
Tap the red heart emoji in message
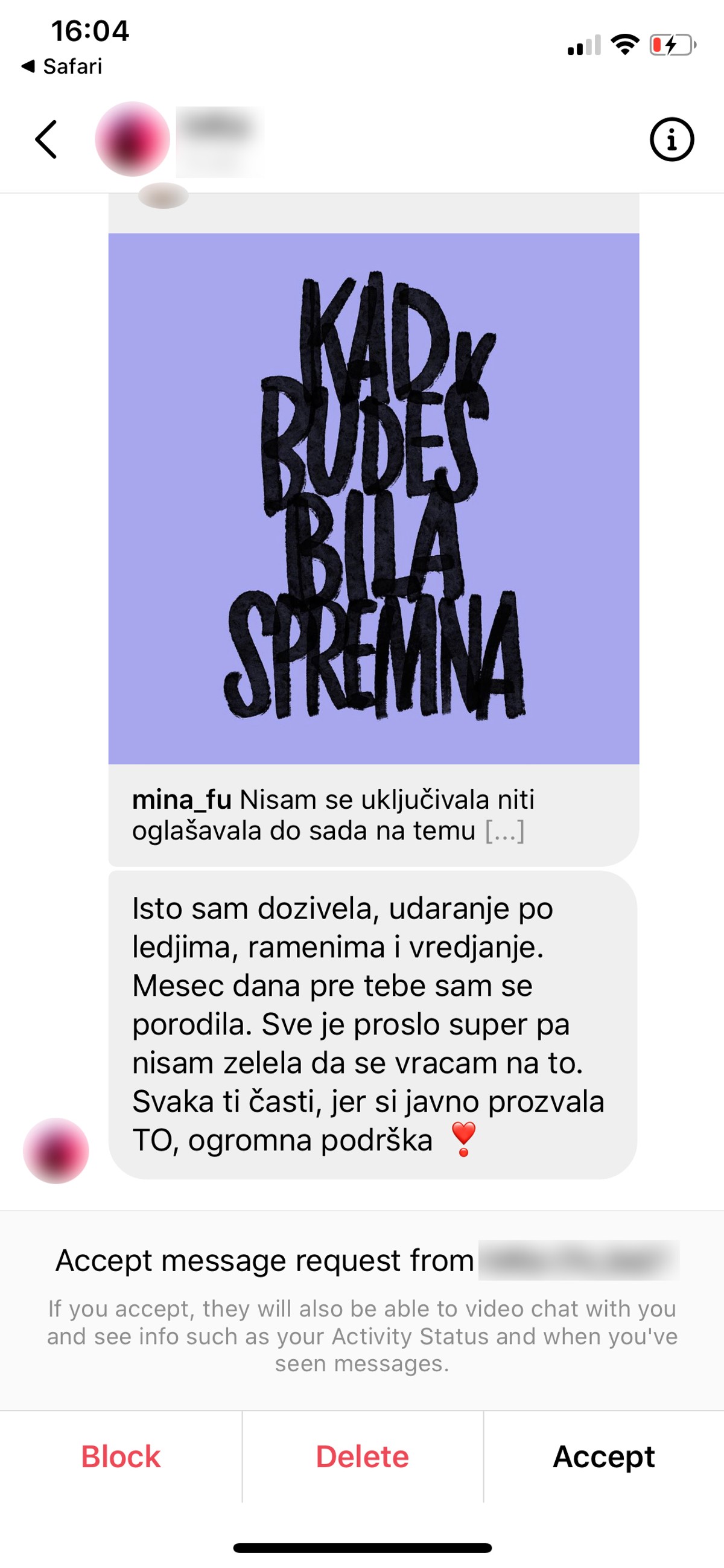(x=463, y=1139)
